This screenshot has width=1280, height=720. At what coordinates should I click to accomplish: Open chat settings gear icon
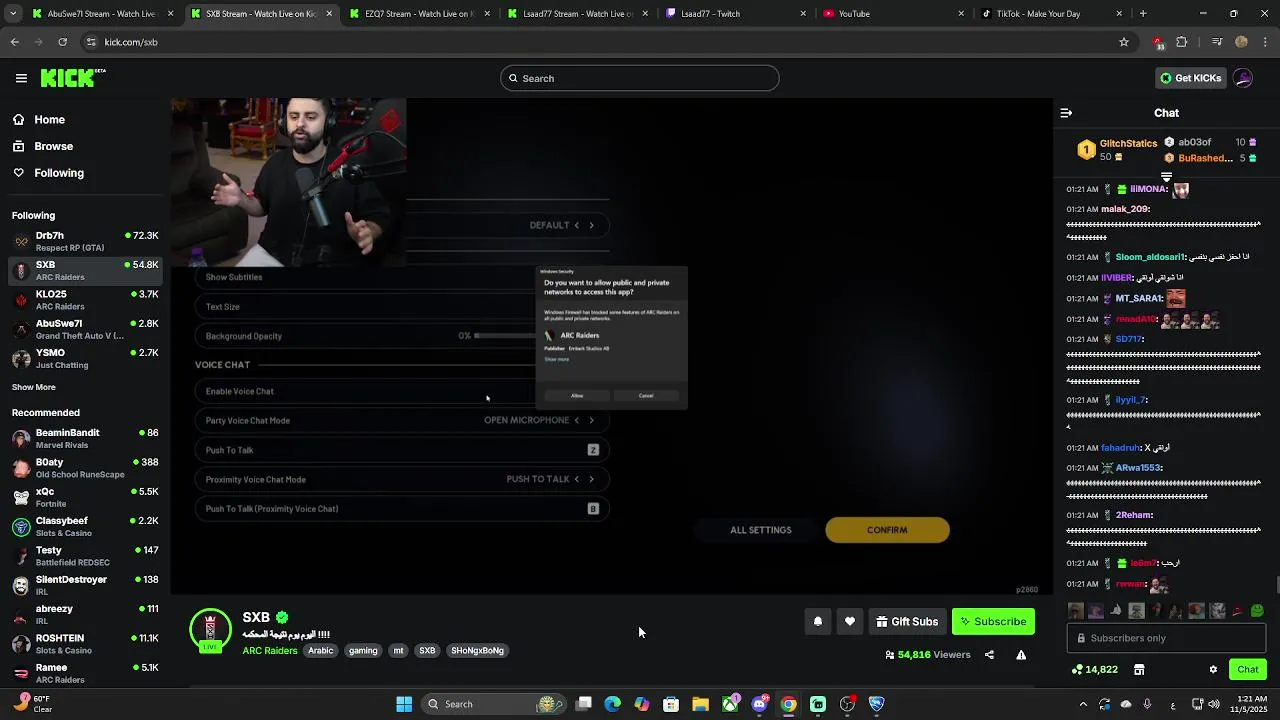1213,670
